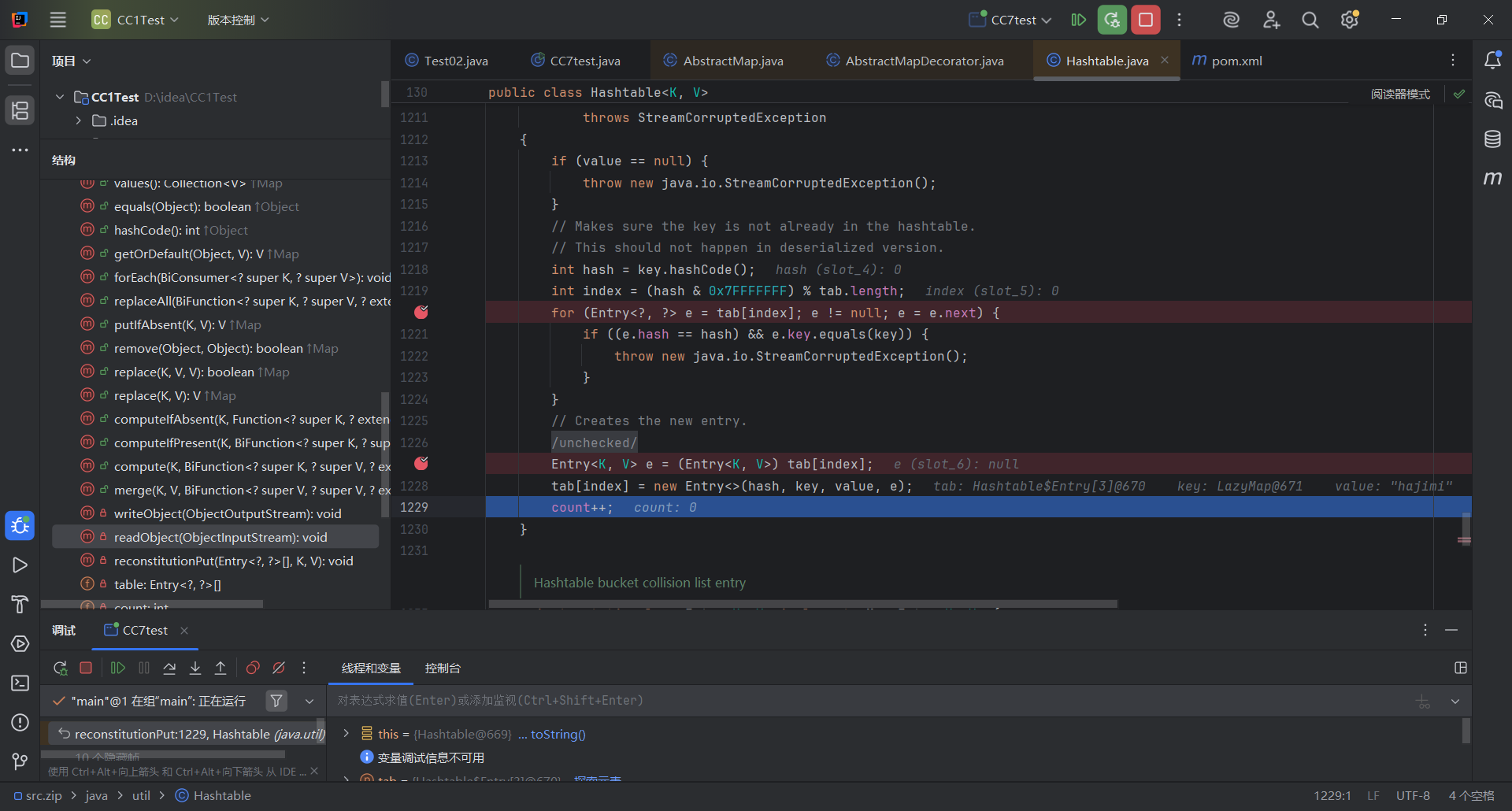Toggle breakpoint at Entry<K, V> e line
The height and width of the screenshot is (811, 1512).
click(x=421, y=464)
